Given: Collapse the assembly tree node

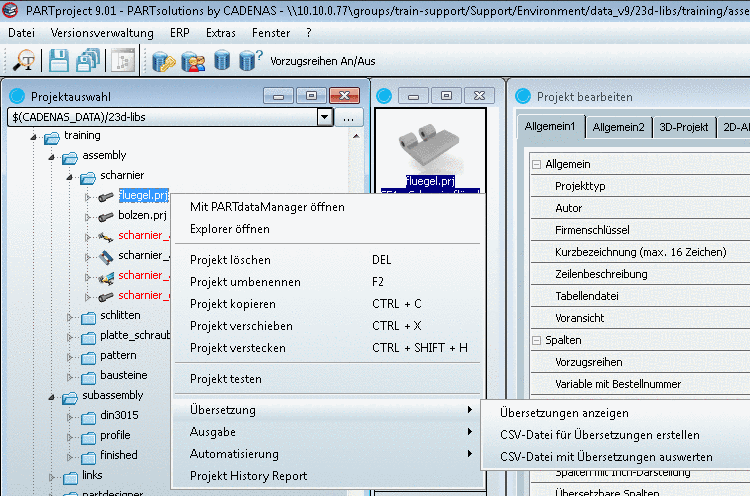Looking at the screenshot, I should [51, 157].
